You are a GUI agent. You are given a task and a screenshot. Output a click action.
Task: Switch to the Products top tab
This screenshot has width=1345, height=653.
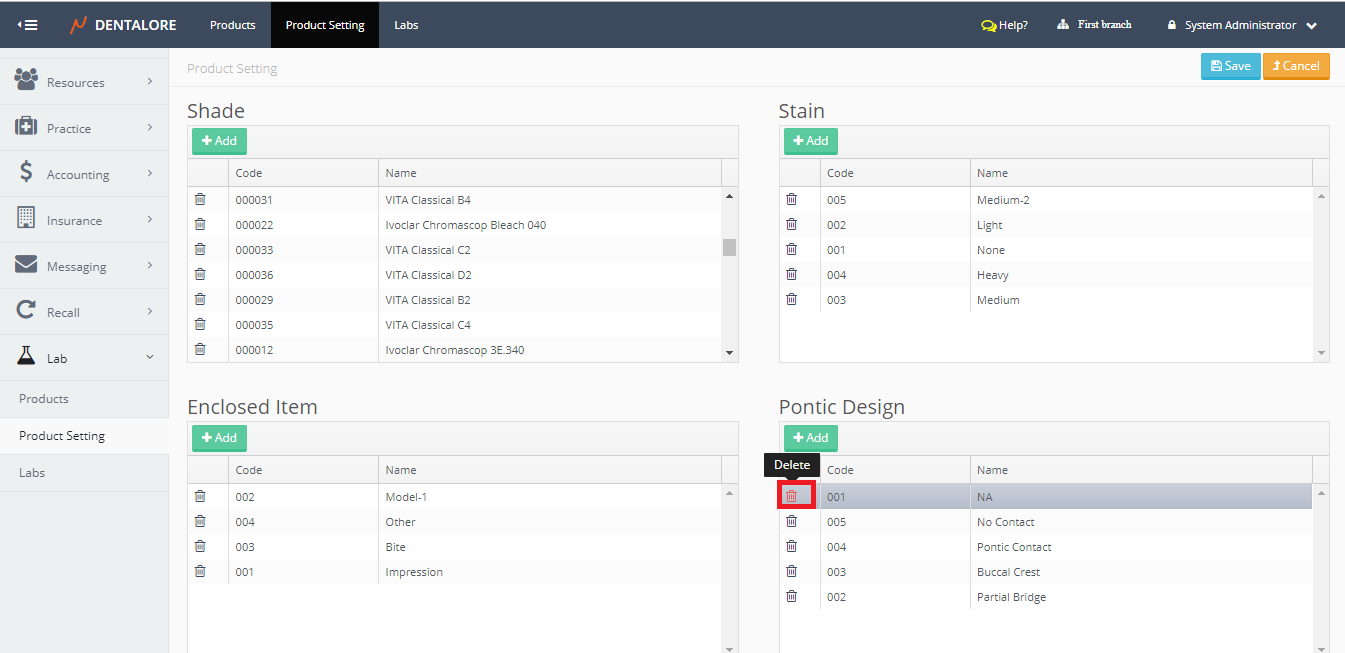click(x=232, y=25)
